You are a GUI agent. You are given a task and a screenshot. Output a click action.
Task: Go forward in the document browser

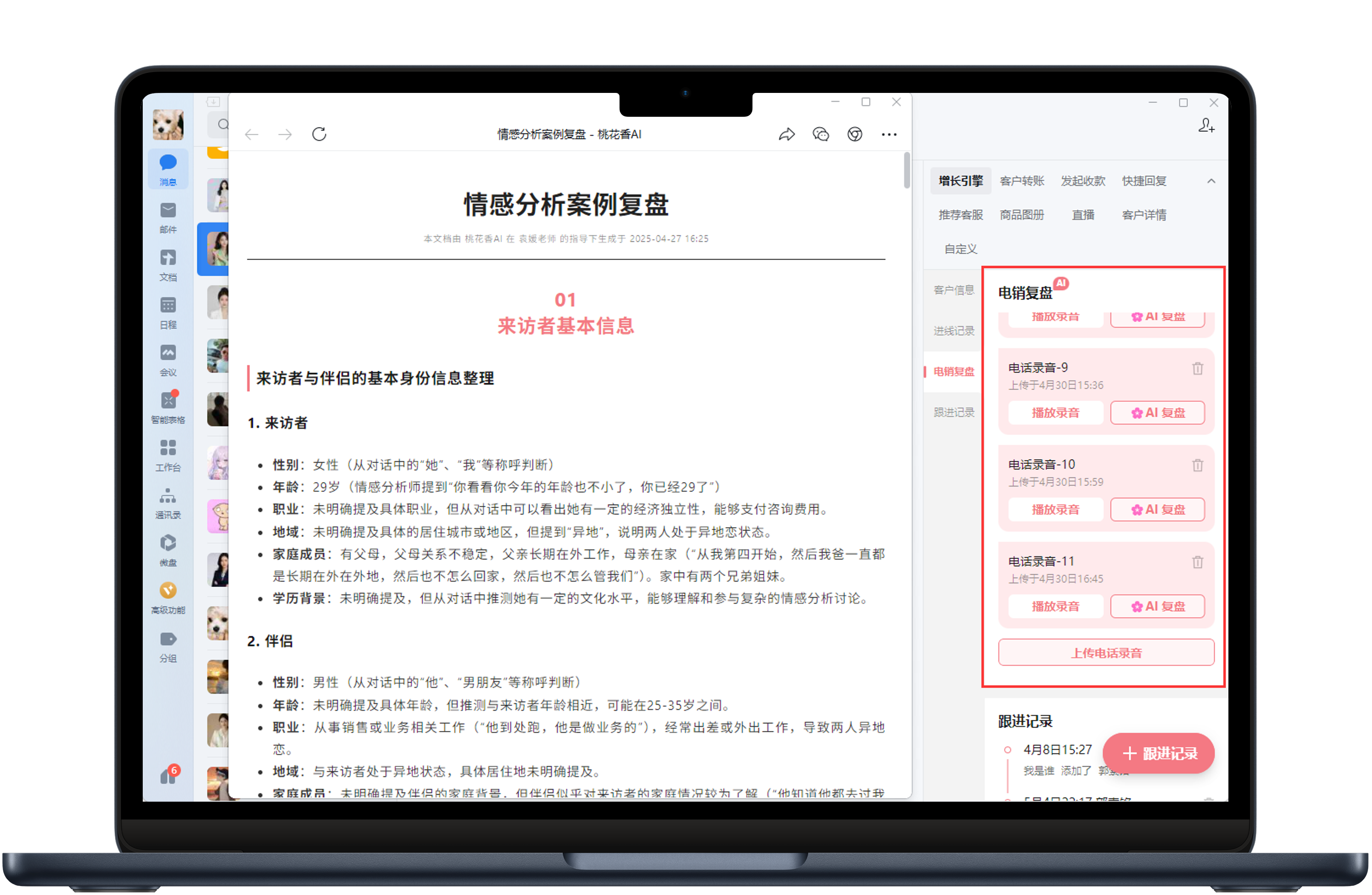point(285,134)
